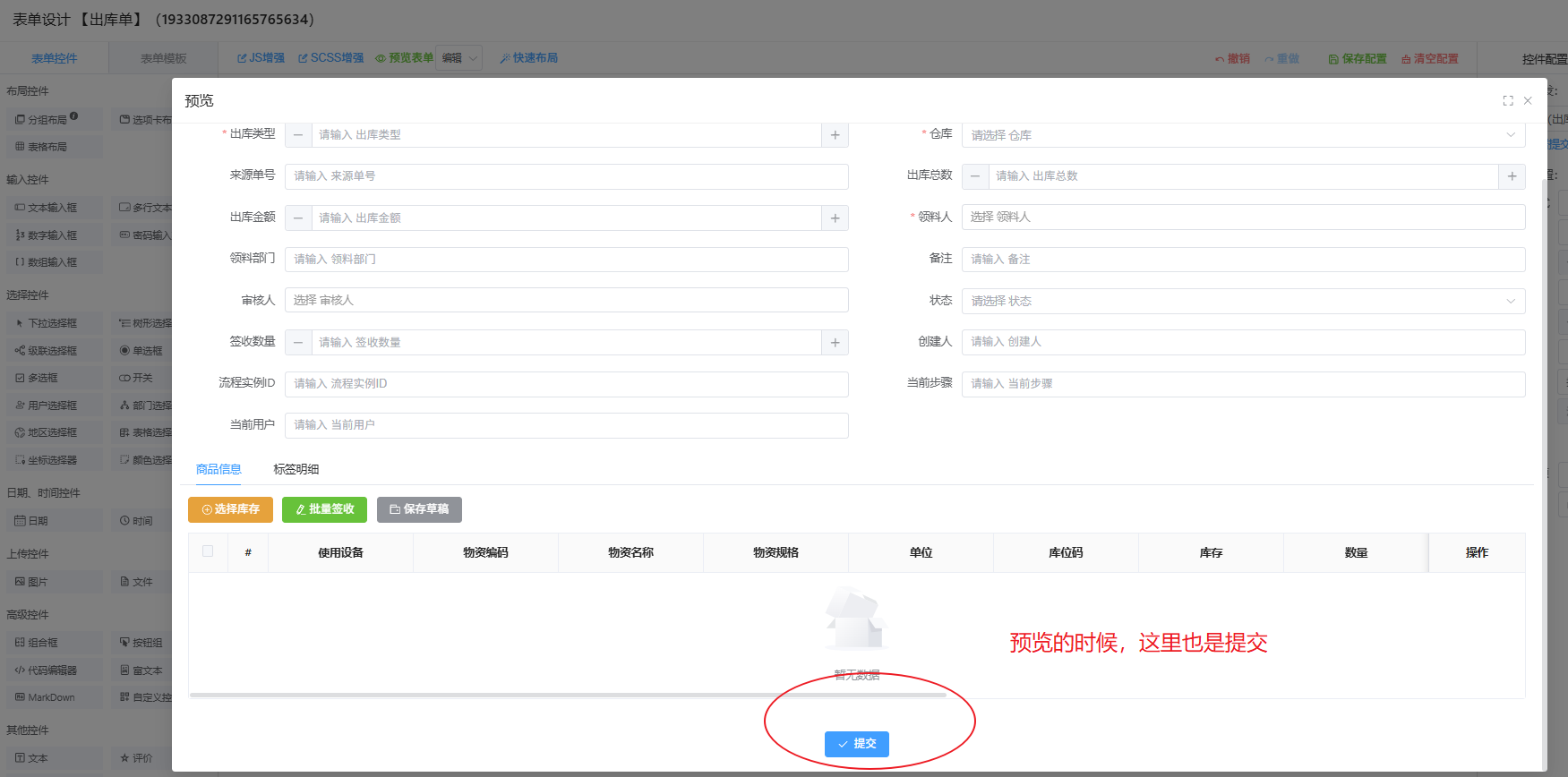Viewport: 1568px width, 777px height.
Task: Click 保存配置 in the toolbar
Action: tap(1357, 59)
